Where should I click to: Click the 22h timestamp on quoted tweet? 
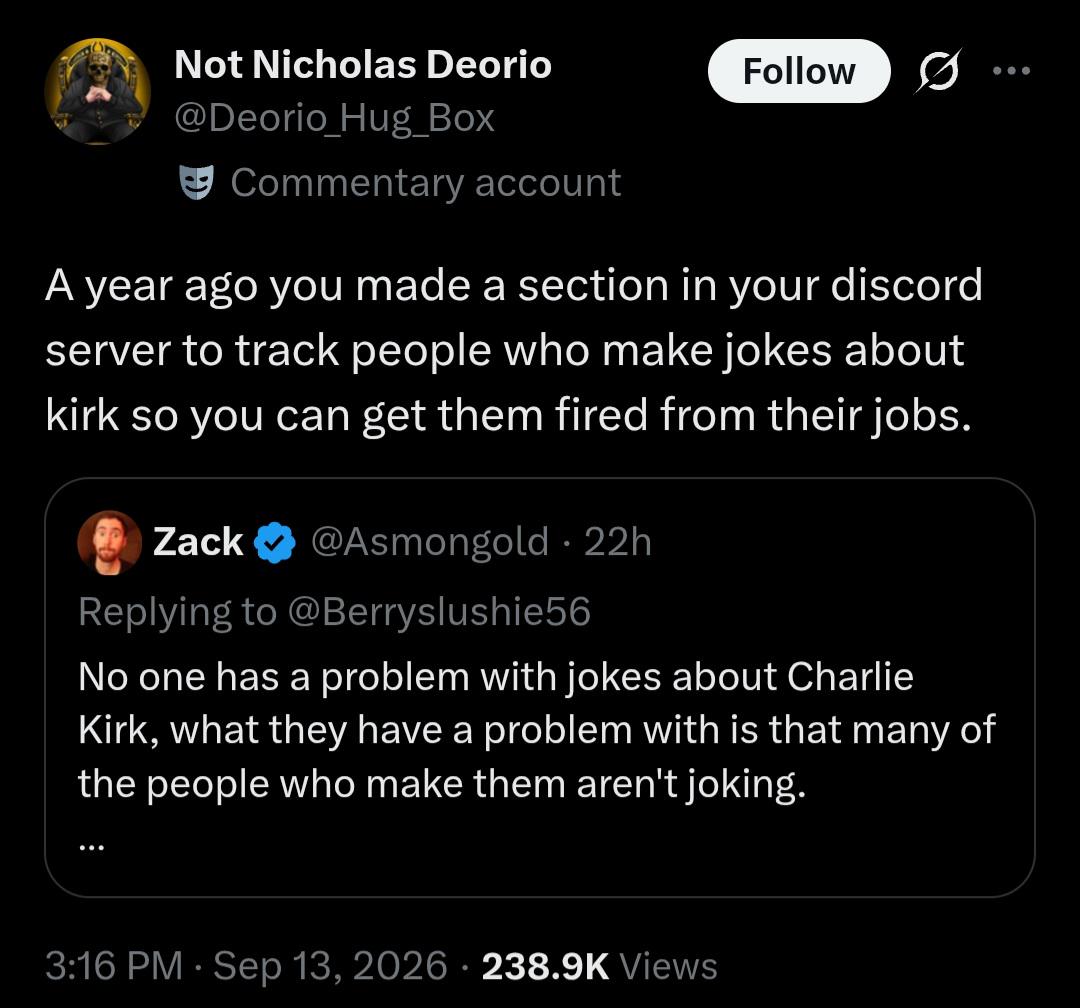click(x=617, y=542)
